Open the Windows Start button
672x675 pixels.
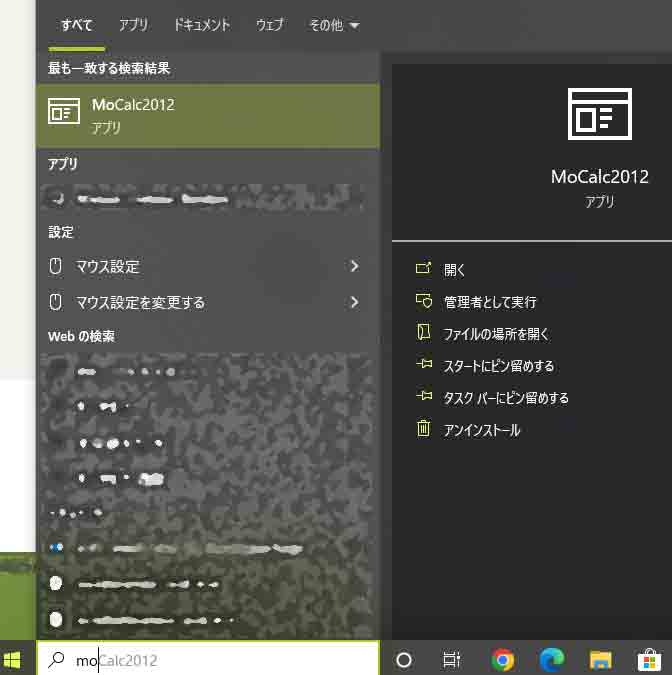pyautogui.click(x=14, y=660)
